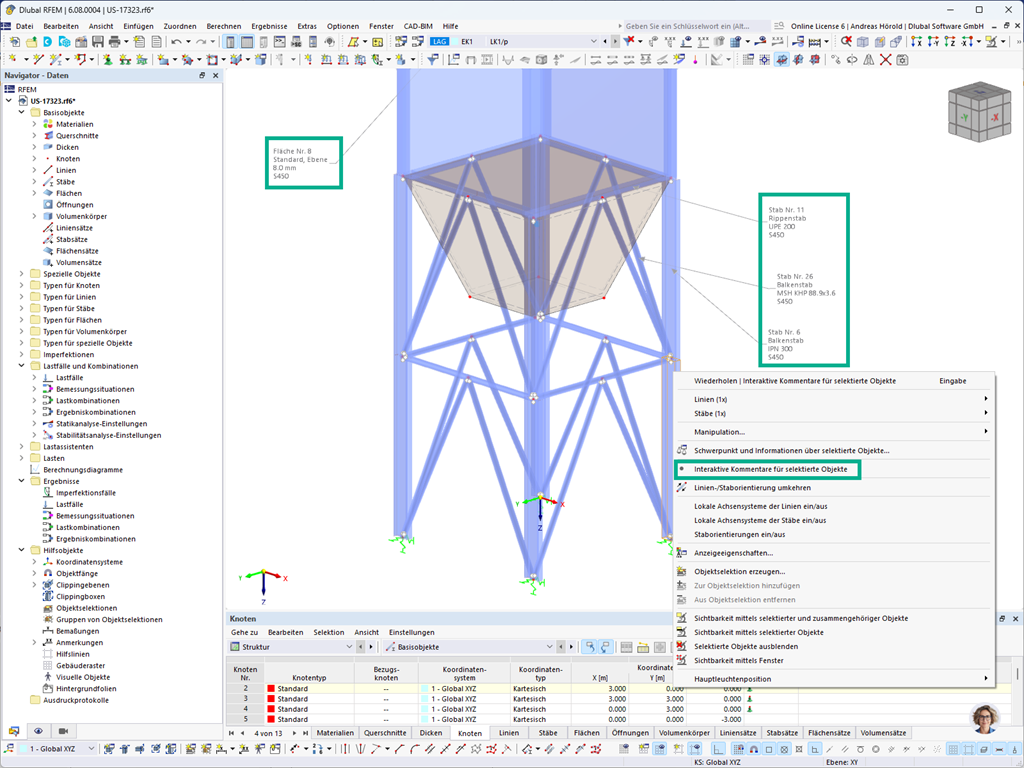The height and width of the screenshot is (768, 1024).
Task: Click the 3D view orientation cube
Action: pos(979,112)
